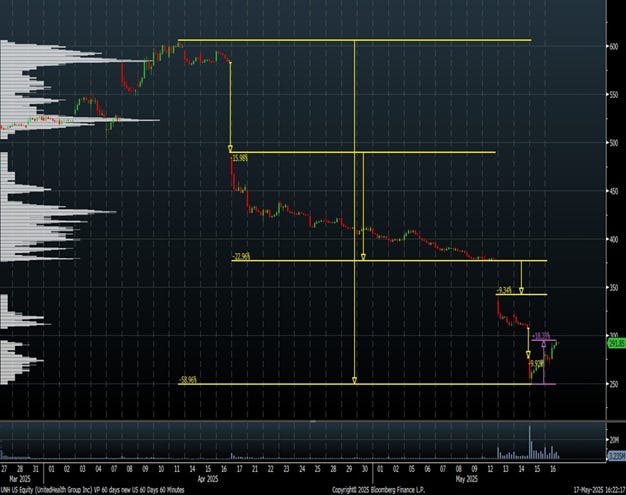Screen dimensions: 626x495
Task: Click the April 21 date label
Action: point(255,469)
